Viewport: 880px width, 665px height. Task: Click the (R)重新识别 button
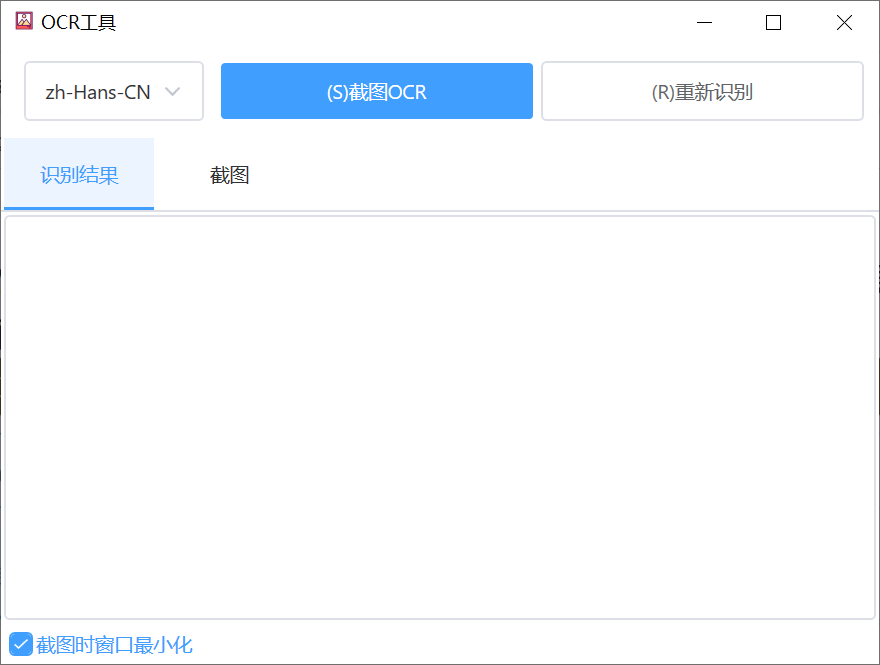click(x=702, y=91)
